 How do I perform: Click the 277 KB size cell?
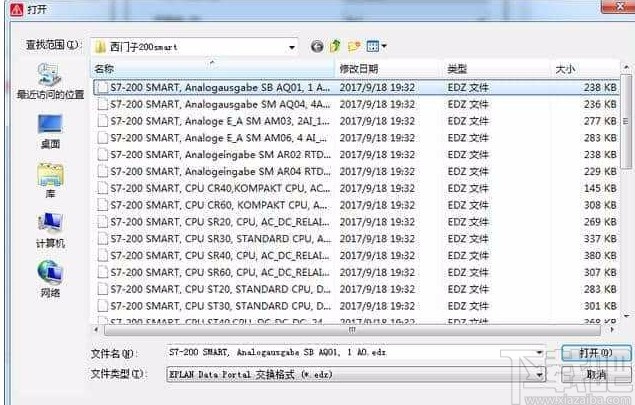[600, 121]
